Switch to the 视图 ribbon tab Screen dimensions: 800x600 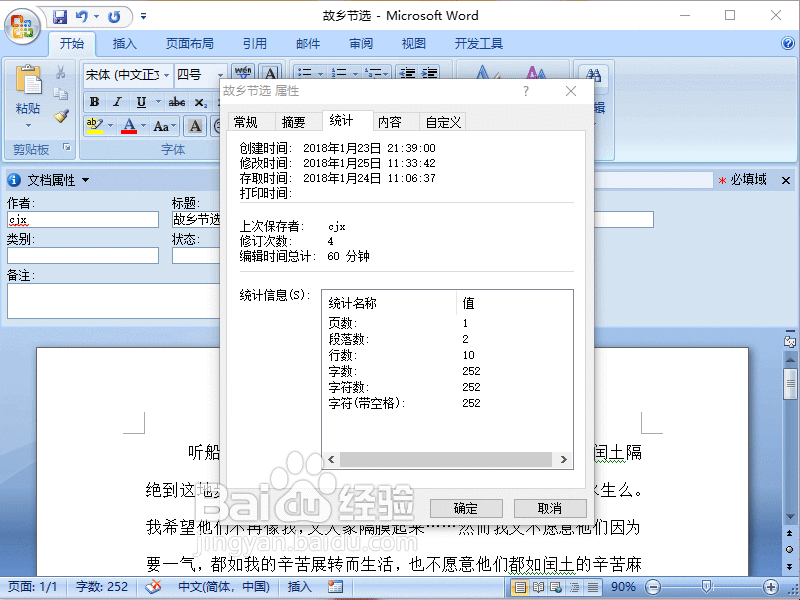pos(413,44)
